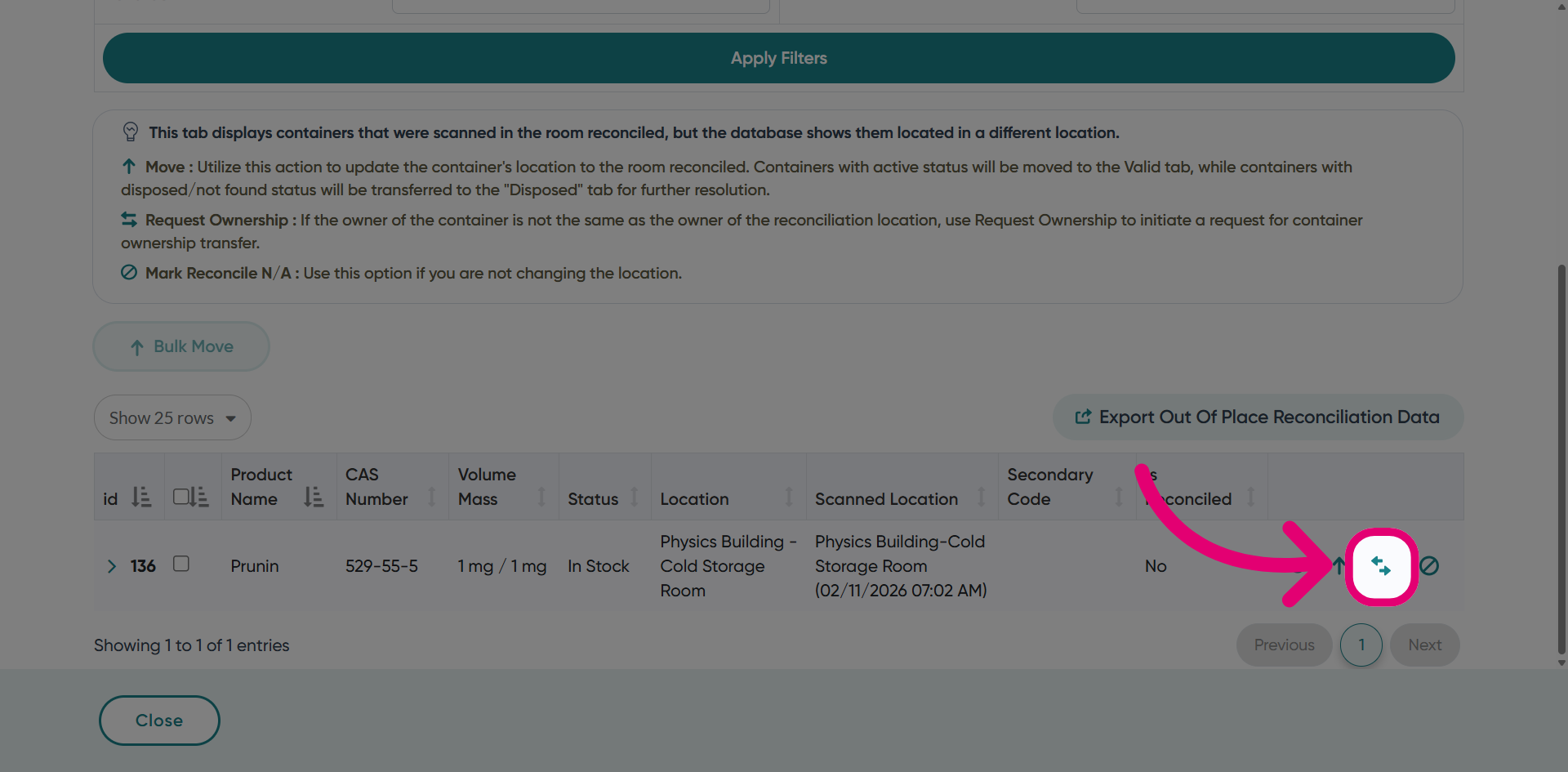Click 'Showing 1 to 1 of 1 entries' text

click(x=192, y=645)
